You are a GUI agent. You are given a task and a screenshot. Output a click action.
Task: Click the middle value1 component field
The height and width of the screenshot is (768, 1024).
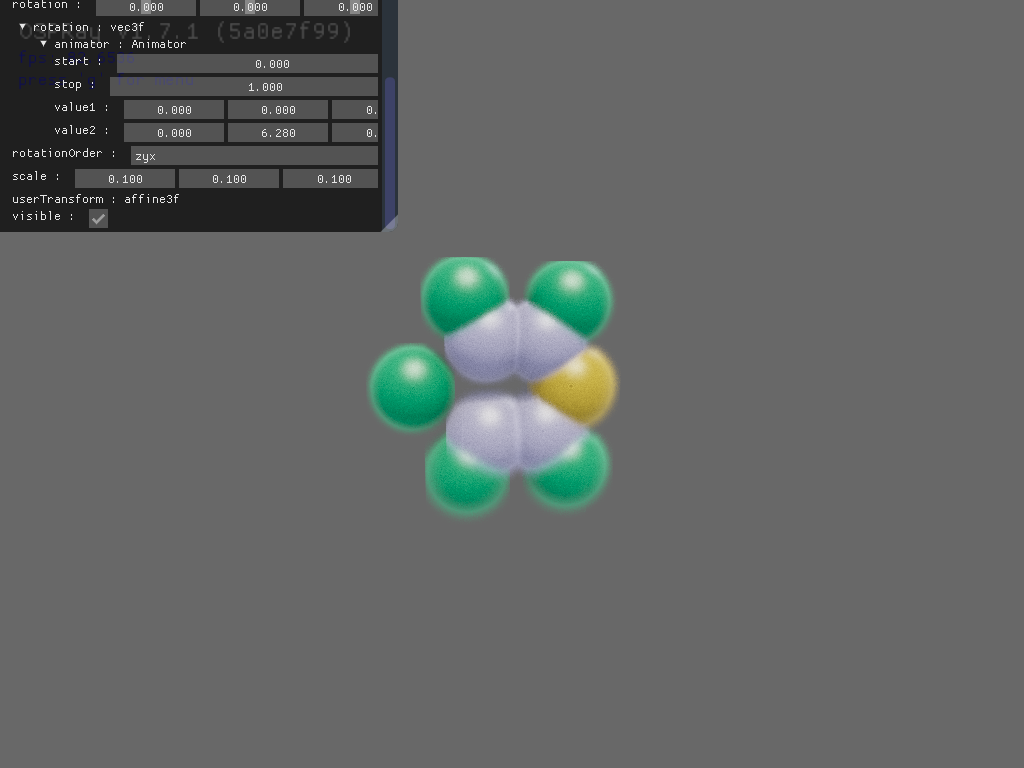pos(277,109)
